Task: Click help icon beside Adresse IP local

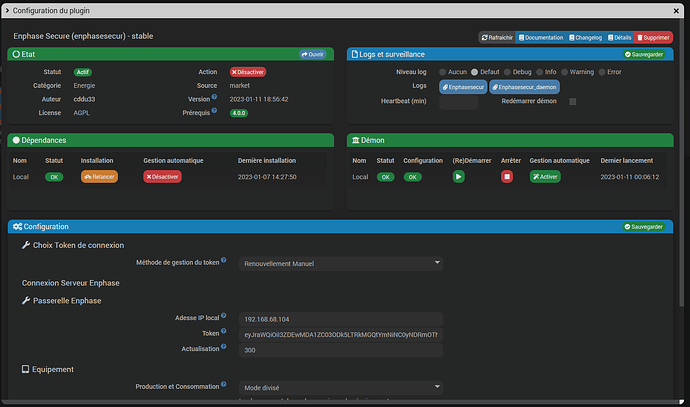Action: (224, 315)
